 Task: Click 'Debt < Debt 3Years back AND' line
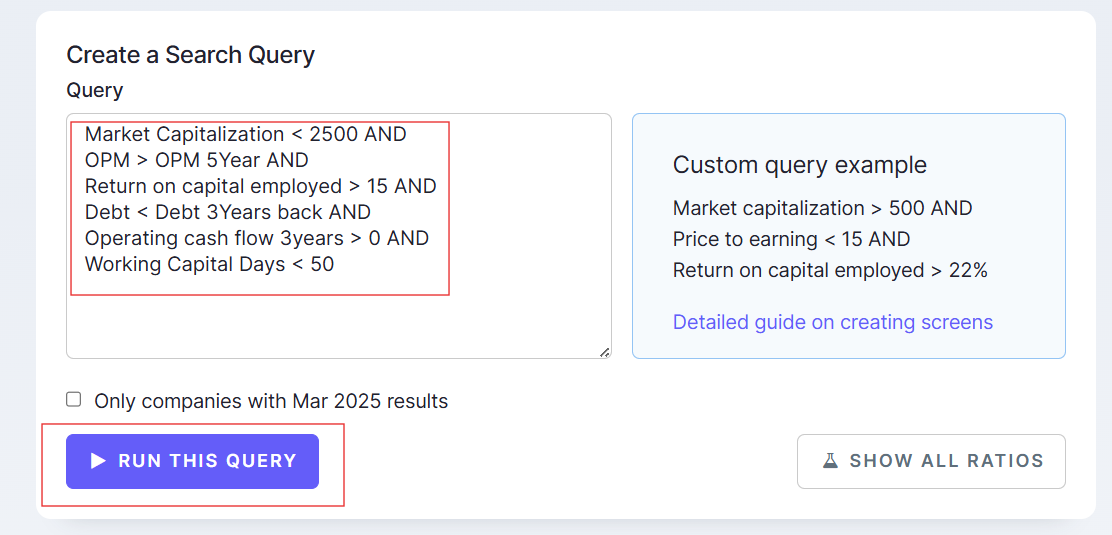(x=227, y=212)
